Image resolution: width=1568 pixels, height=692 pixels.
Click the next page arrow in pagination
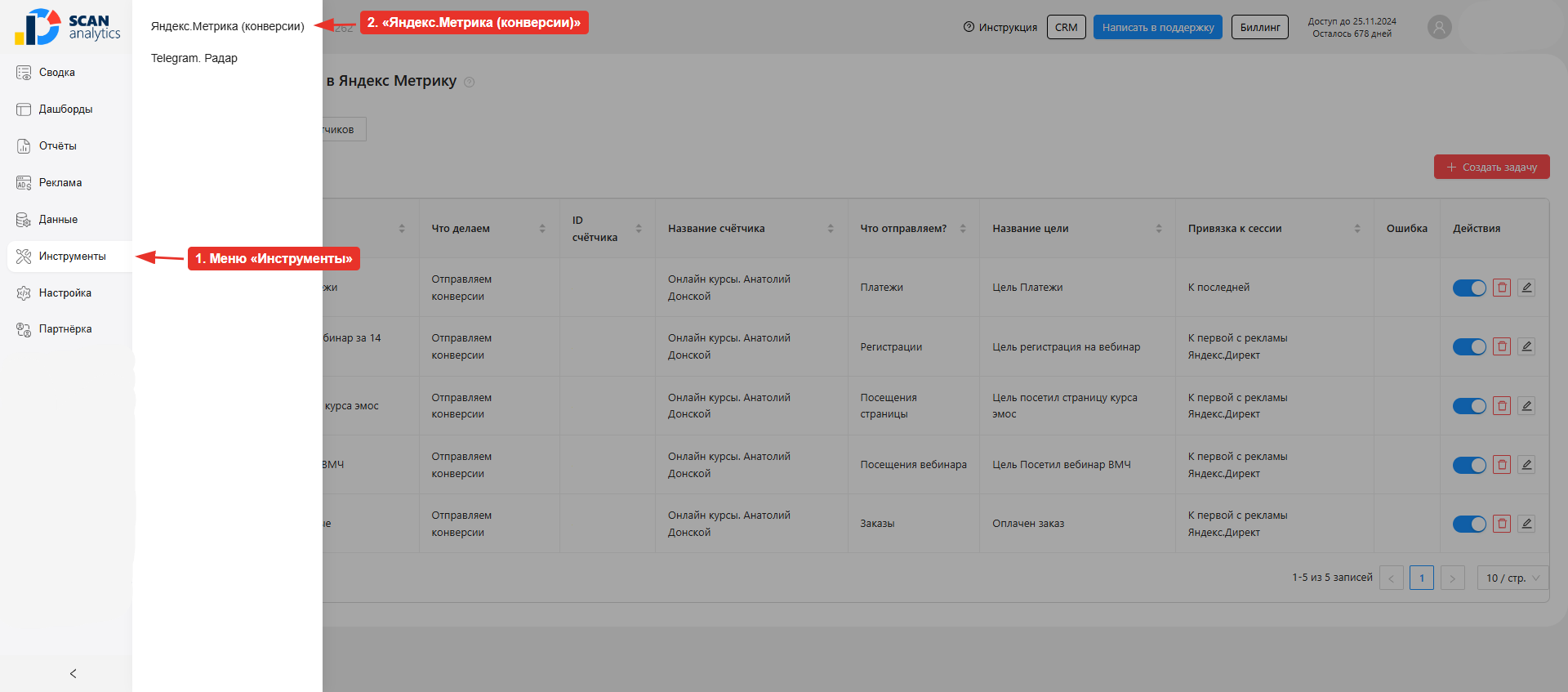click(1452, 578)
